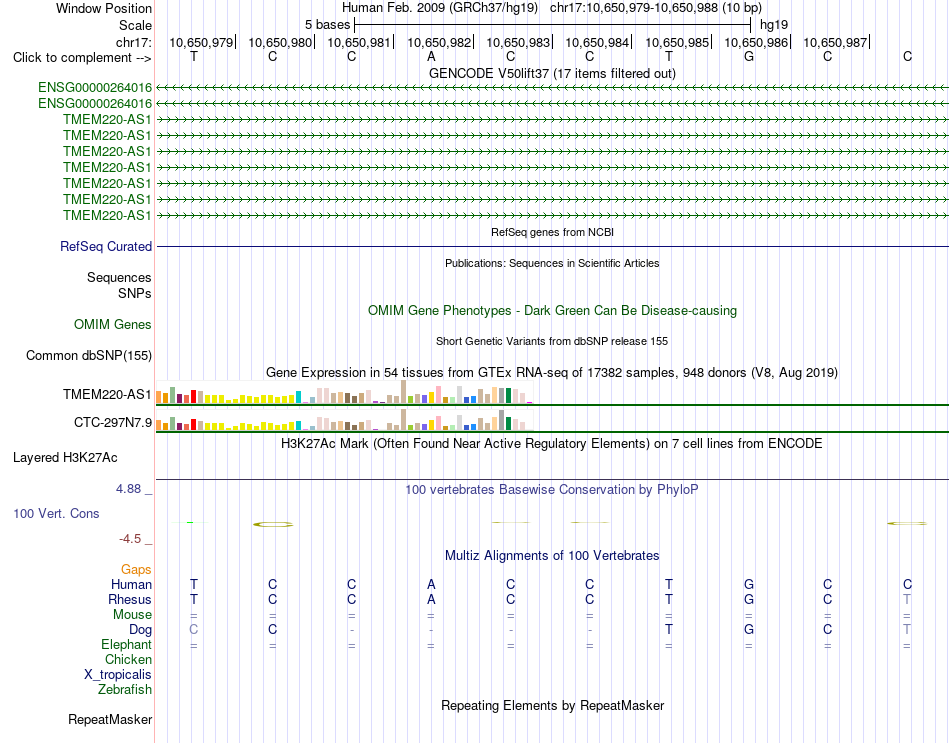Click position label 10,650,985 on the ruler
Viewport: 950px width, 743px height.
(x=677, y=42)
